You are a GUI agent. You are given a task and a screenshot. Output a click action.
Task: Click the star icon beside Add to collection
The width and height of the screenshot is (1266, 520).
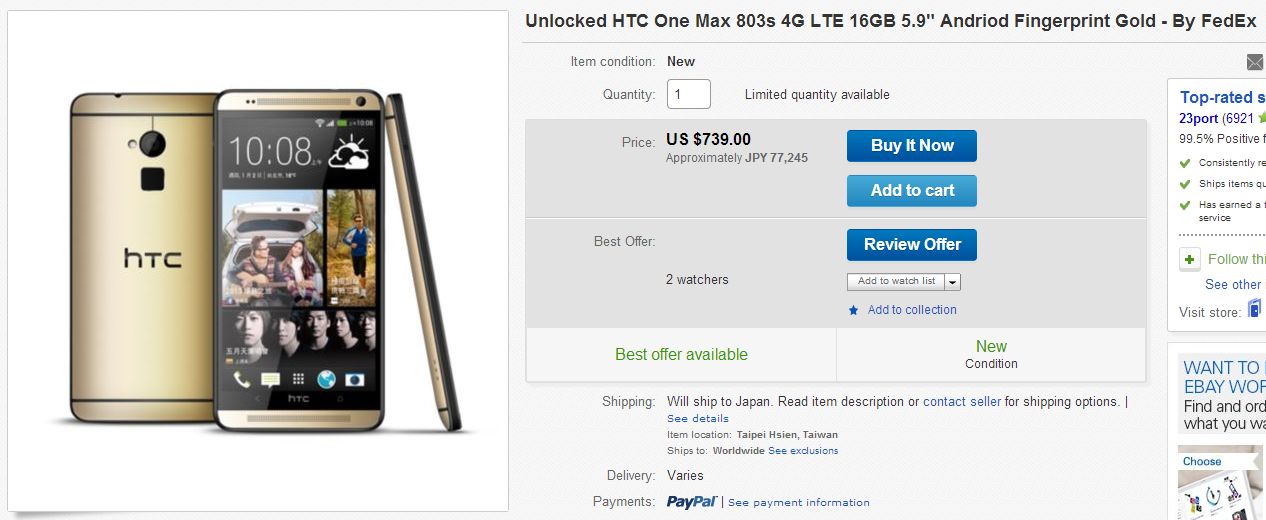pos(853,311)
